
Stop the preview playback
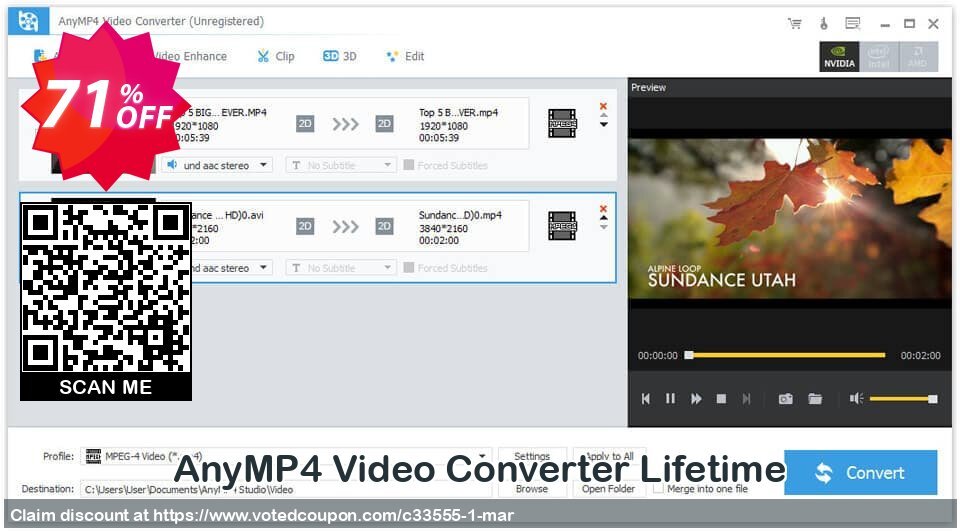coord(721,399)
